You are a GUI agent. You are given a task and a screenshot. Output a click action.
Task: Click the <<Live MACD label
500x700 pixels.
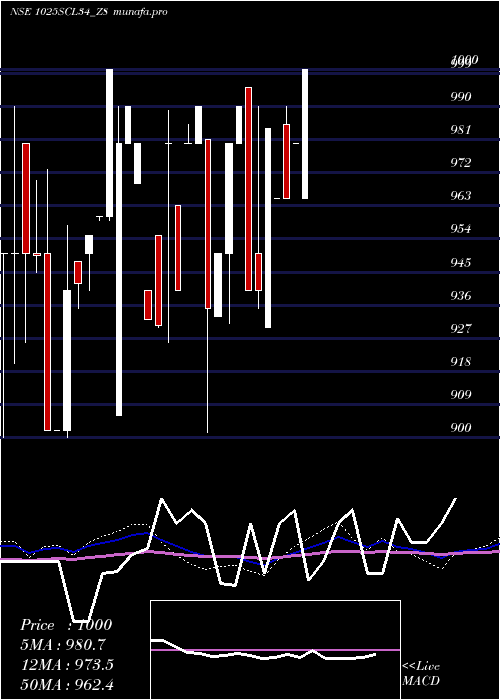click(x=421, y=673)
